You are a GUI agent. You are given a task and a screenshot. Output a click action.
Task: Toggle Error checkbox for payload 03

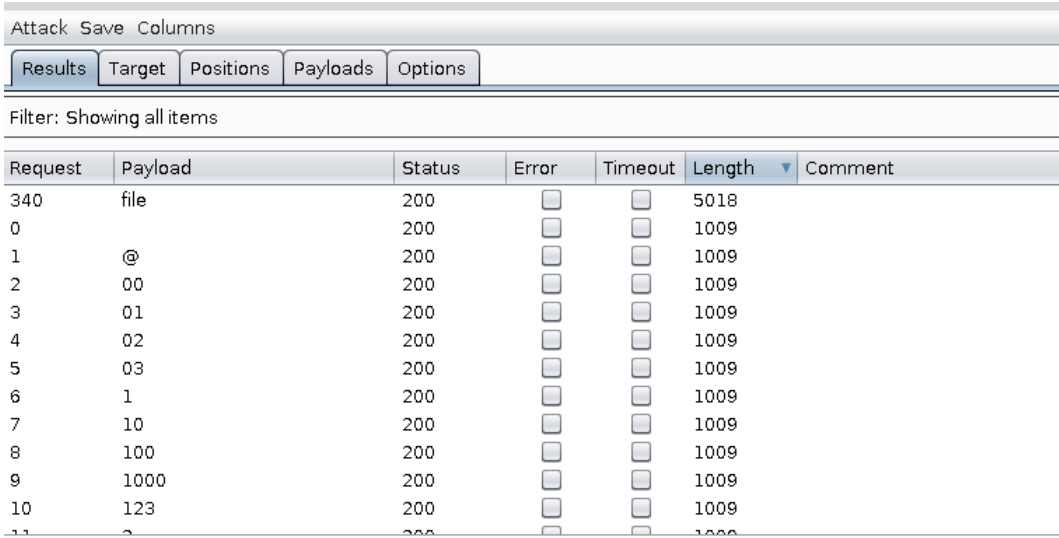(x=551, y=368)
